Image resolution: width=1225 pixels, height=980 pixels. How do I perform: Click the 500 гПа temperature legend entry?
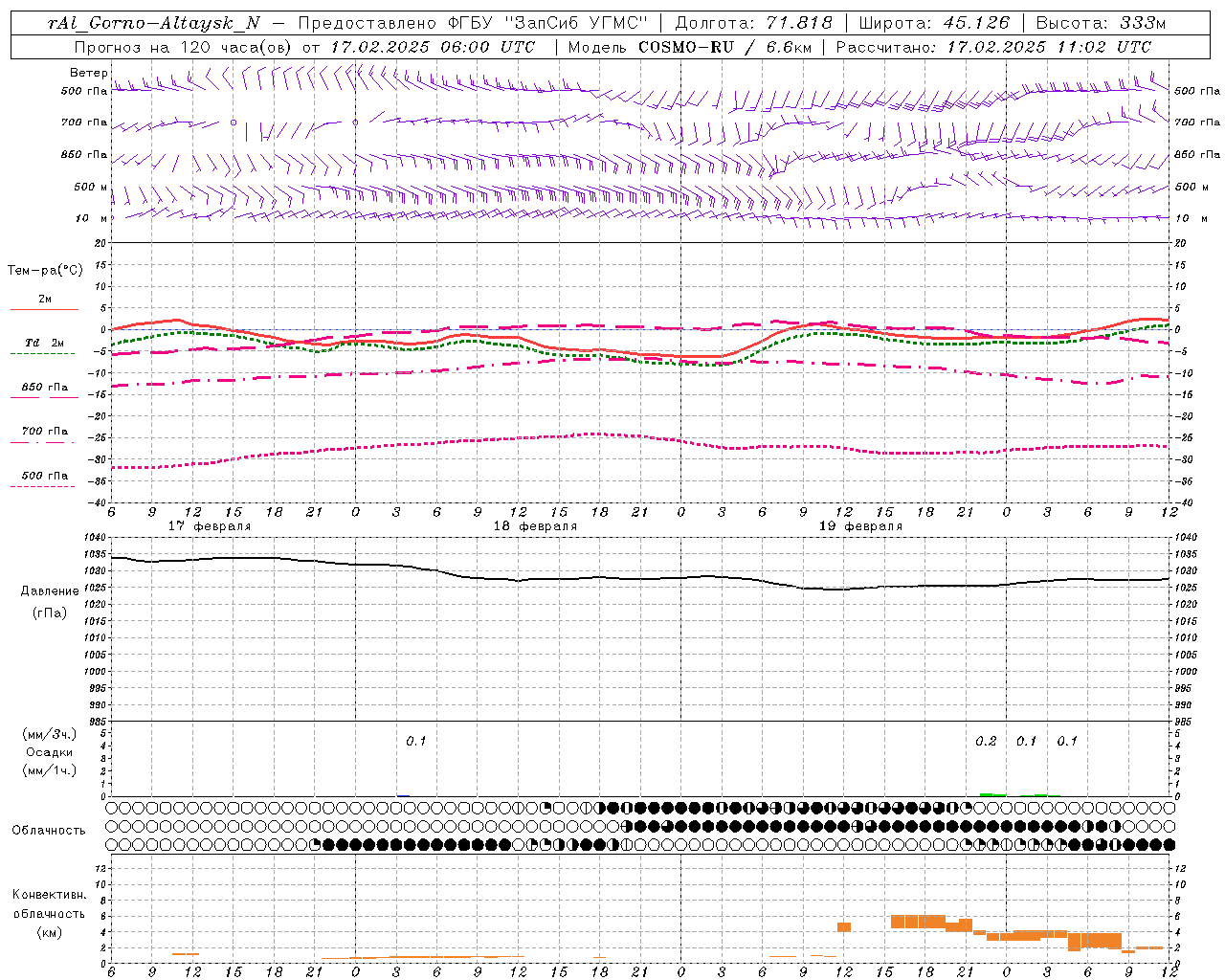tap(44, 476)
